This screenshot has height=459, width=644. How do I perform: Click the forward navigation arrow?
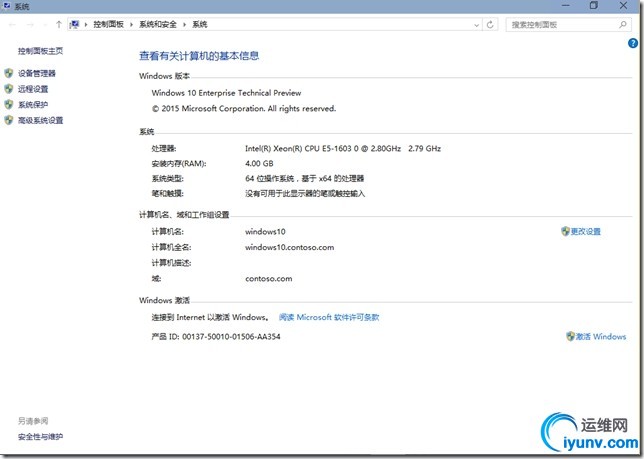point(30,25)
